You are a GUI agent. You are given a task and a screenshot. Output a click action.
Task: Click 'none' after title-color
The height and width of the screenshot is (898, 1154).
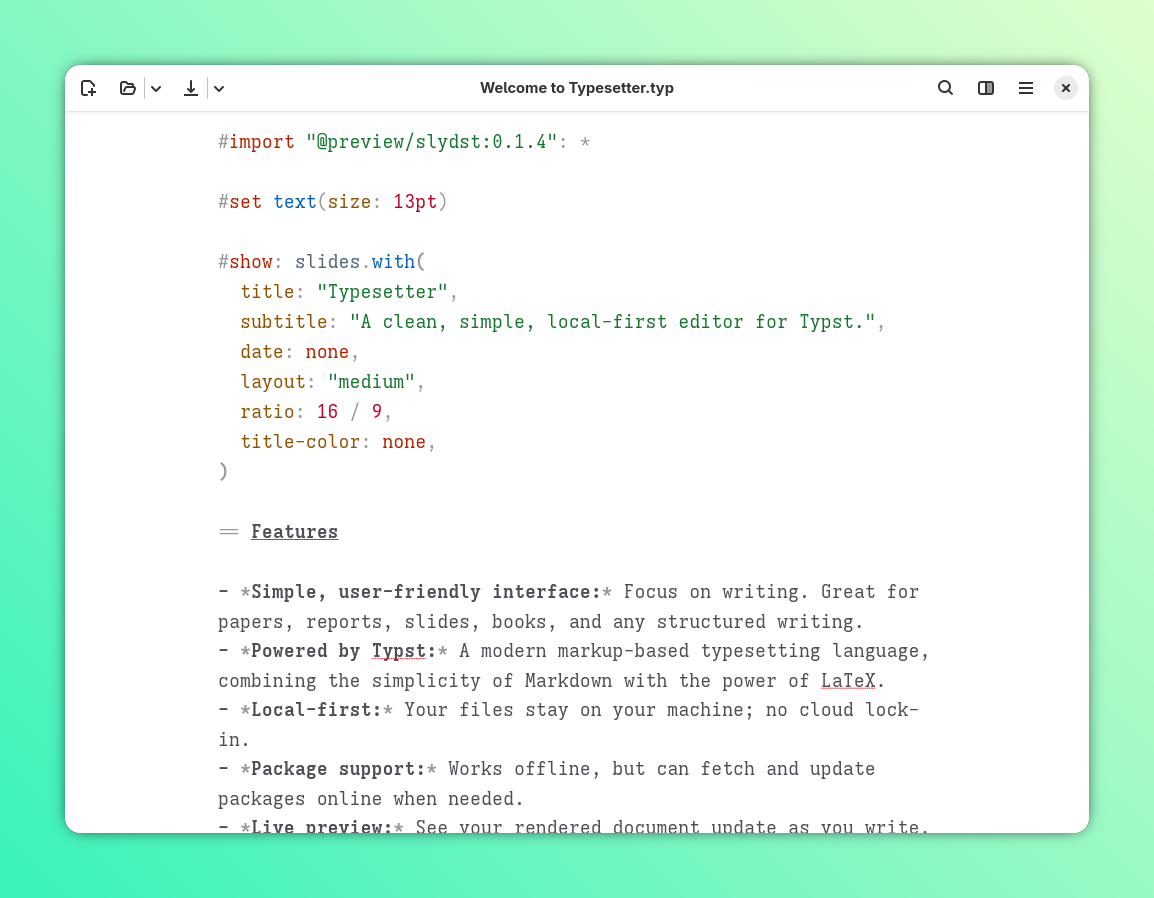pos(403,442)
